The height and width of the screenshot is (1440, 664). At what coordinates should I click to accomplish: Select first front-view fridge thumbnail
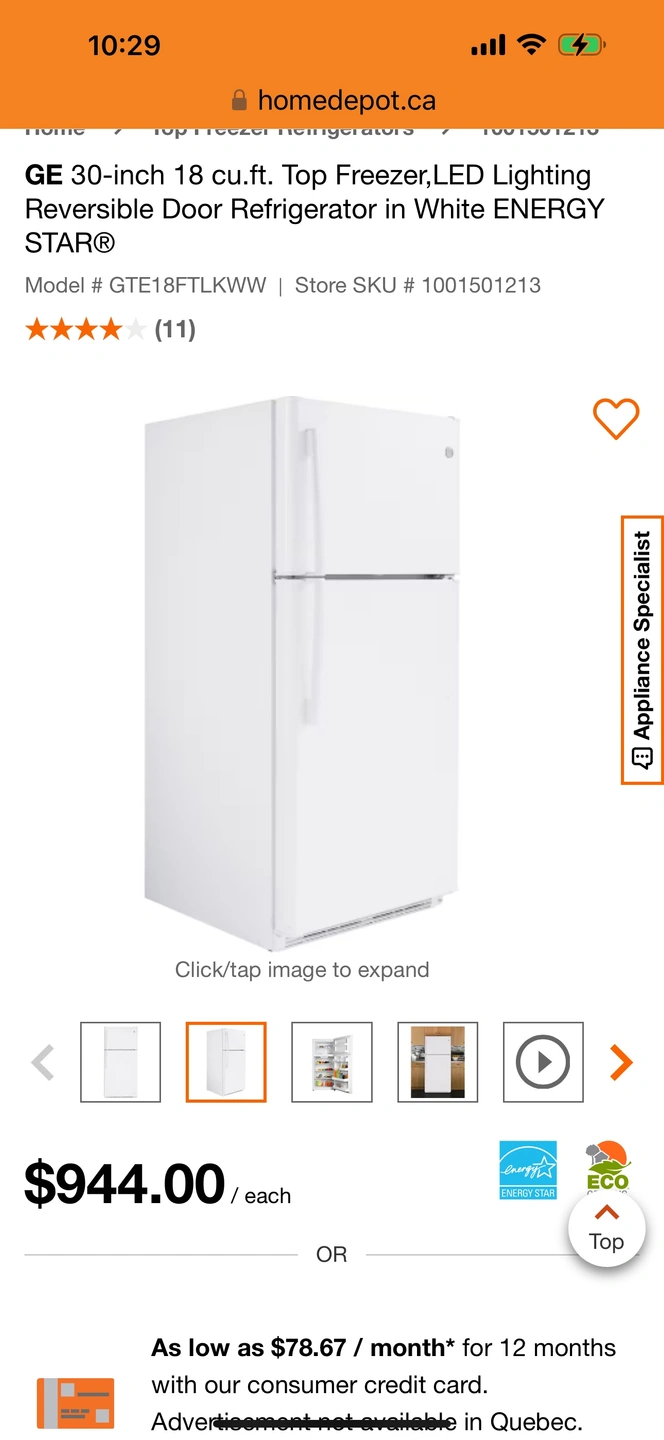120,1062
